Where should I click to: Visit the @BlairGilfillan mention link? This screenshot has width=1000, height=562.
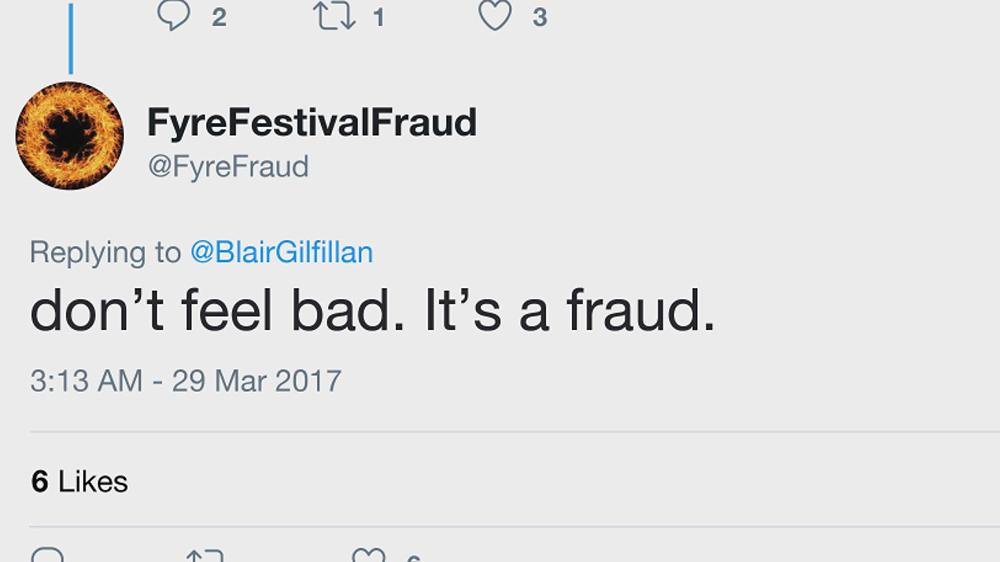tap(281, 252)
